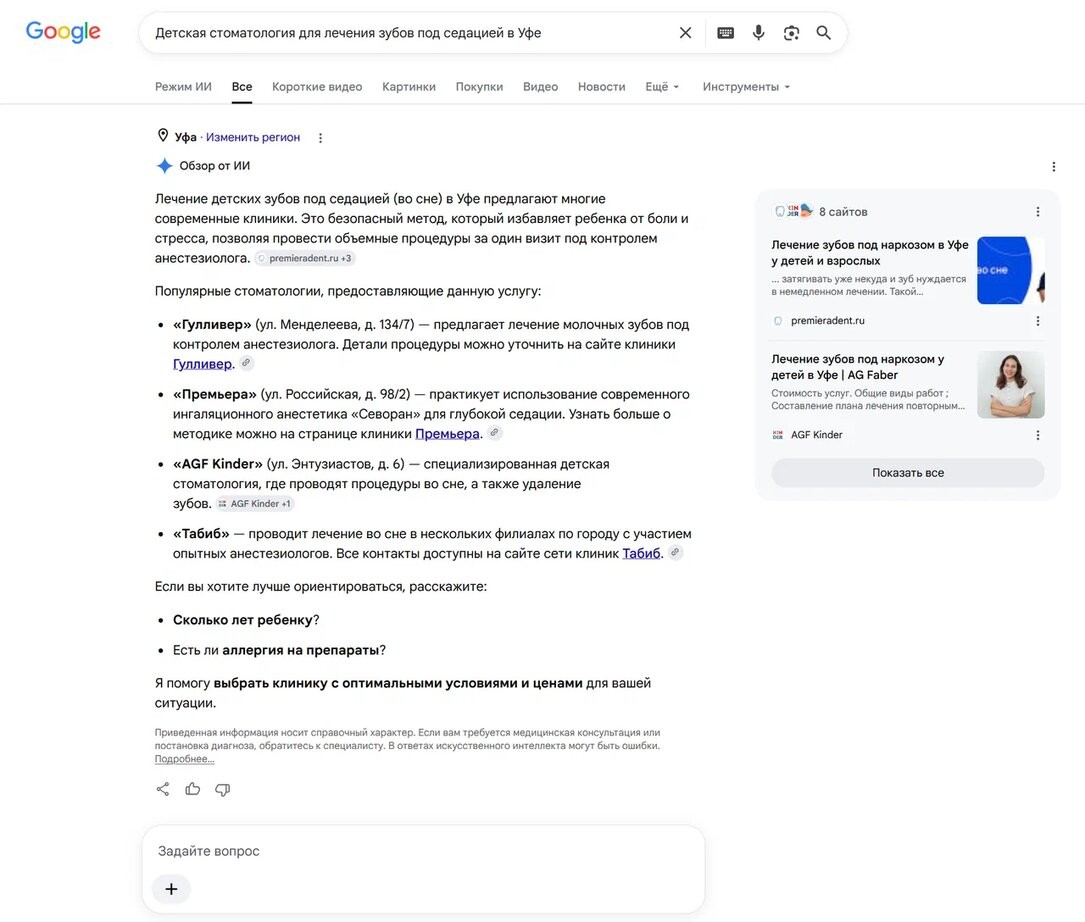
Task: Open the three-dot menu beside Изменить регион
Action: (320, 138)
